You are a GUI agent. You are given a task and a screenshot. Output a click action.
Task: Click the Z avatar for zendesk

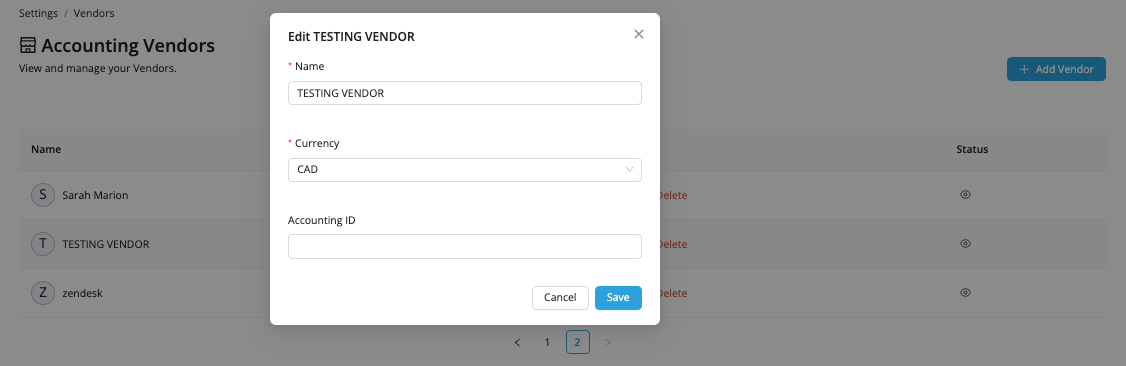tap(43, 293)
